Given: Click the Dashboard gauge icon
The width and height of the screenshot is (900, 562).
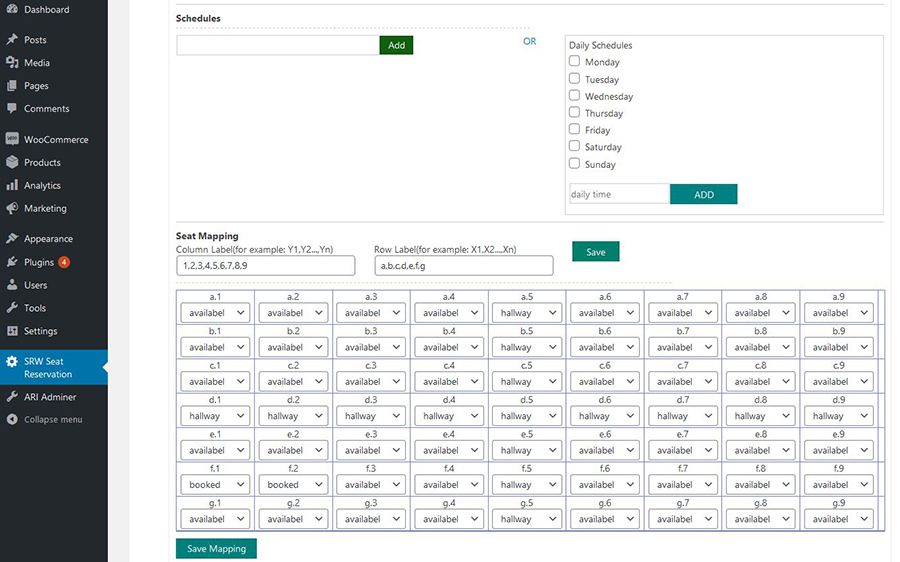Looking at the screenshot, I should pyautogui.click(x=12, y=10).
